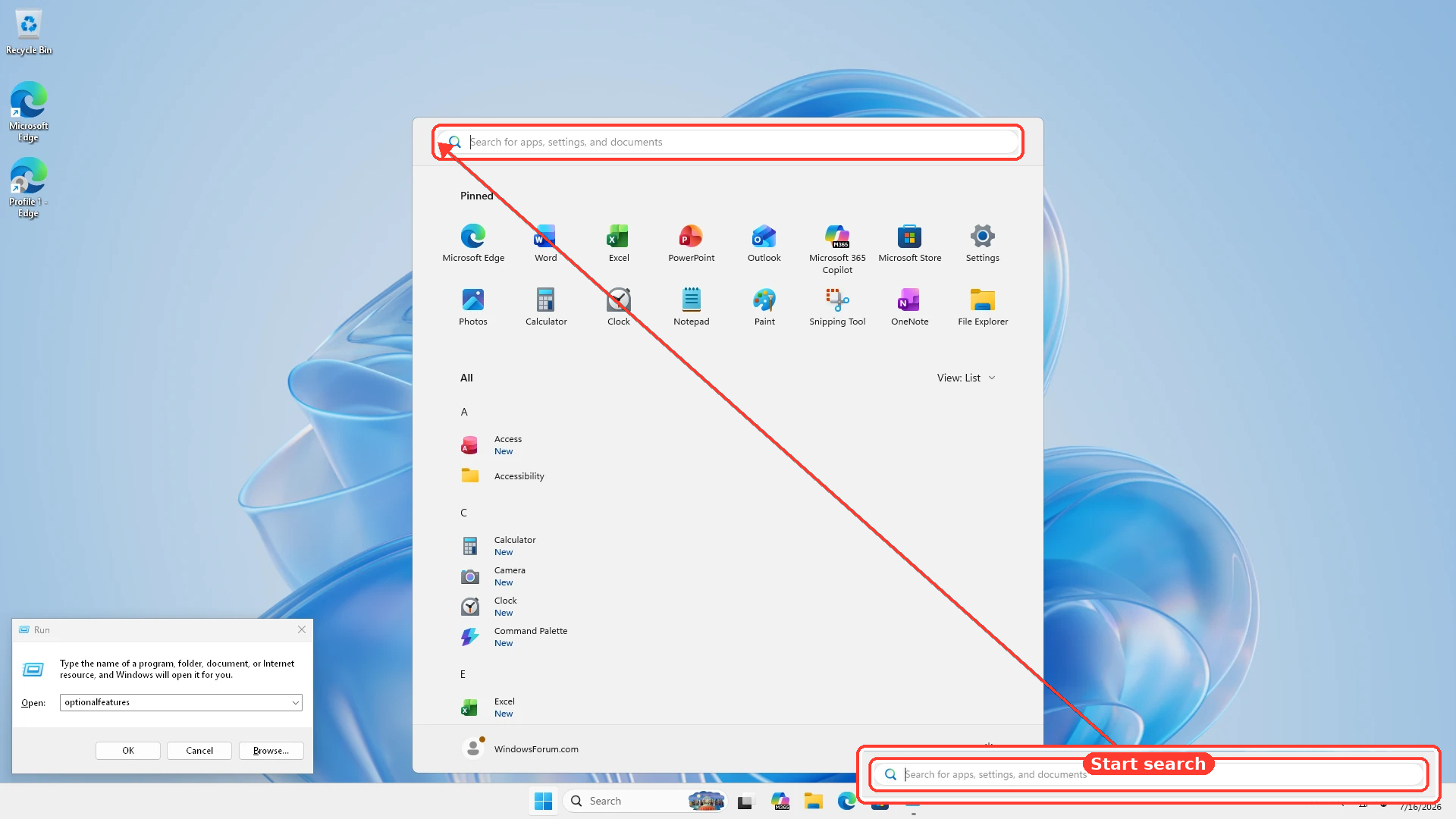
Task: Open Task View from the taskbar
Action: 746,801
